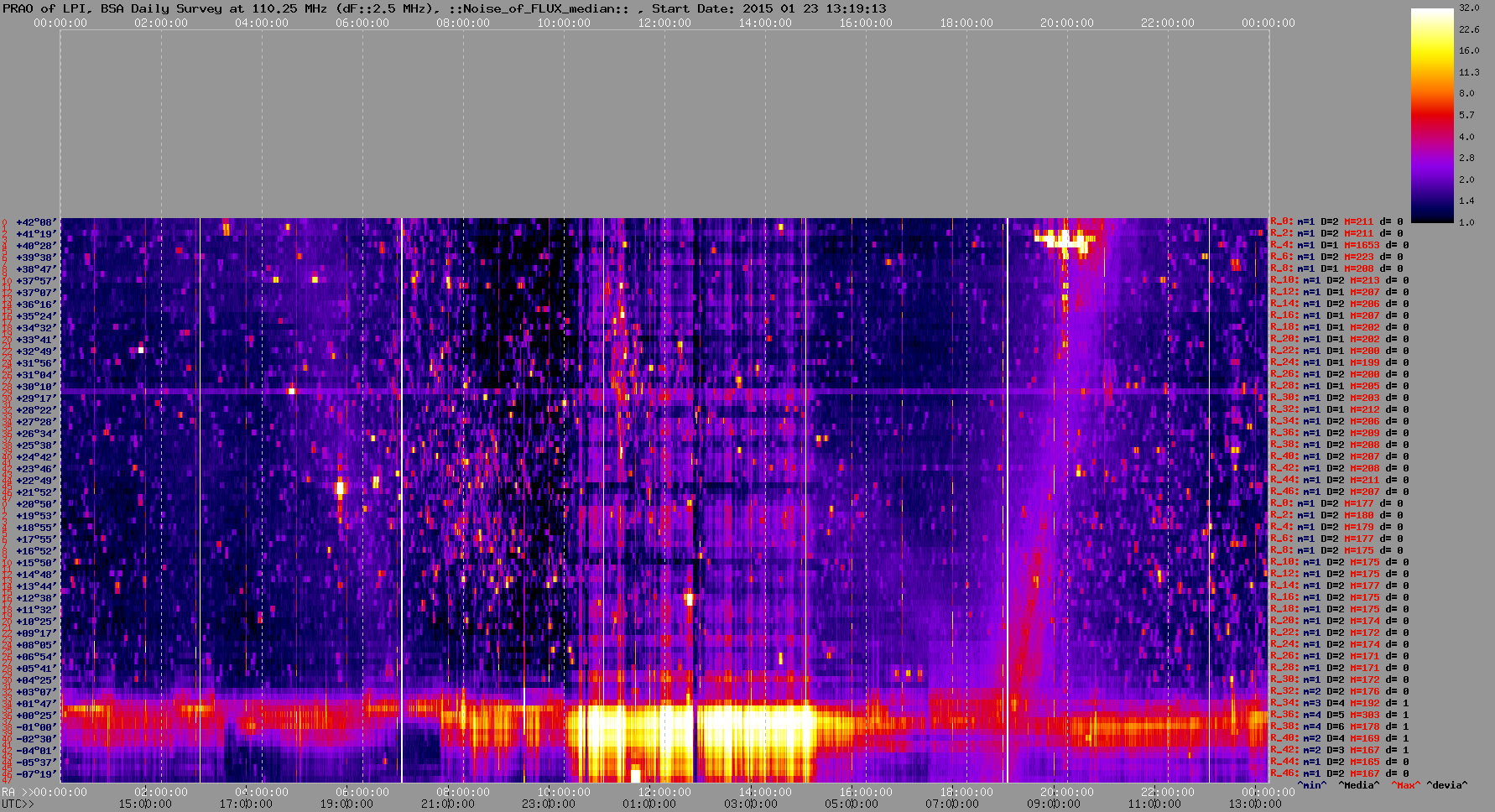The image size is (1495, 812).
Task: Click the '+37°57'' declination label
Action: click(36, 281)
